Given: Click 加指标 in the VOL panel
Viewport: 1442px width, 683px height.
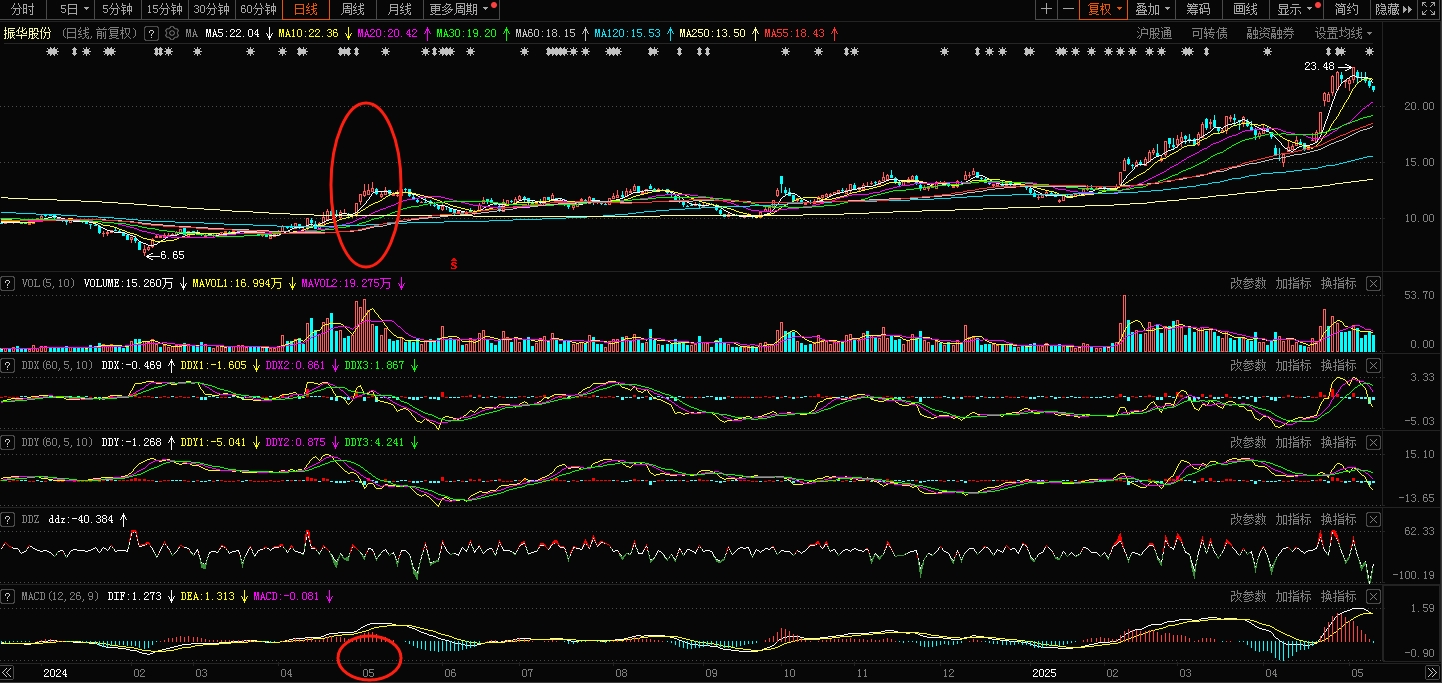Looking at the screenshot, I should [1293, 284].
